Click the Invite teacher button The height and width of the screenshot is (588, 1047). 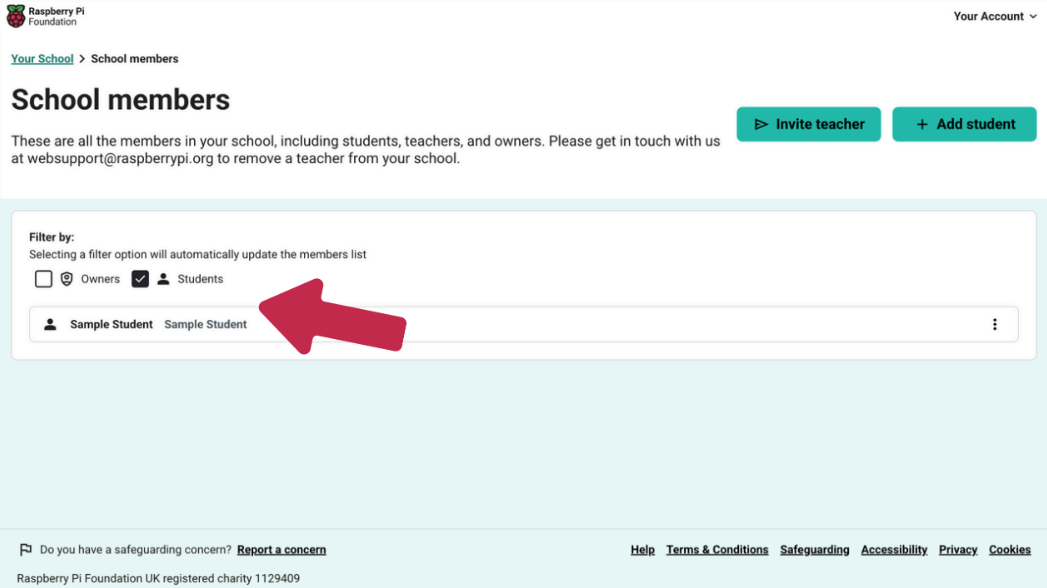coord(808,124)
